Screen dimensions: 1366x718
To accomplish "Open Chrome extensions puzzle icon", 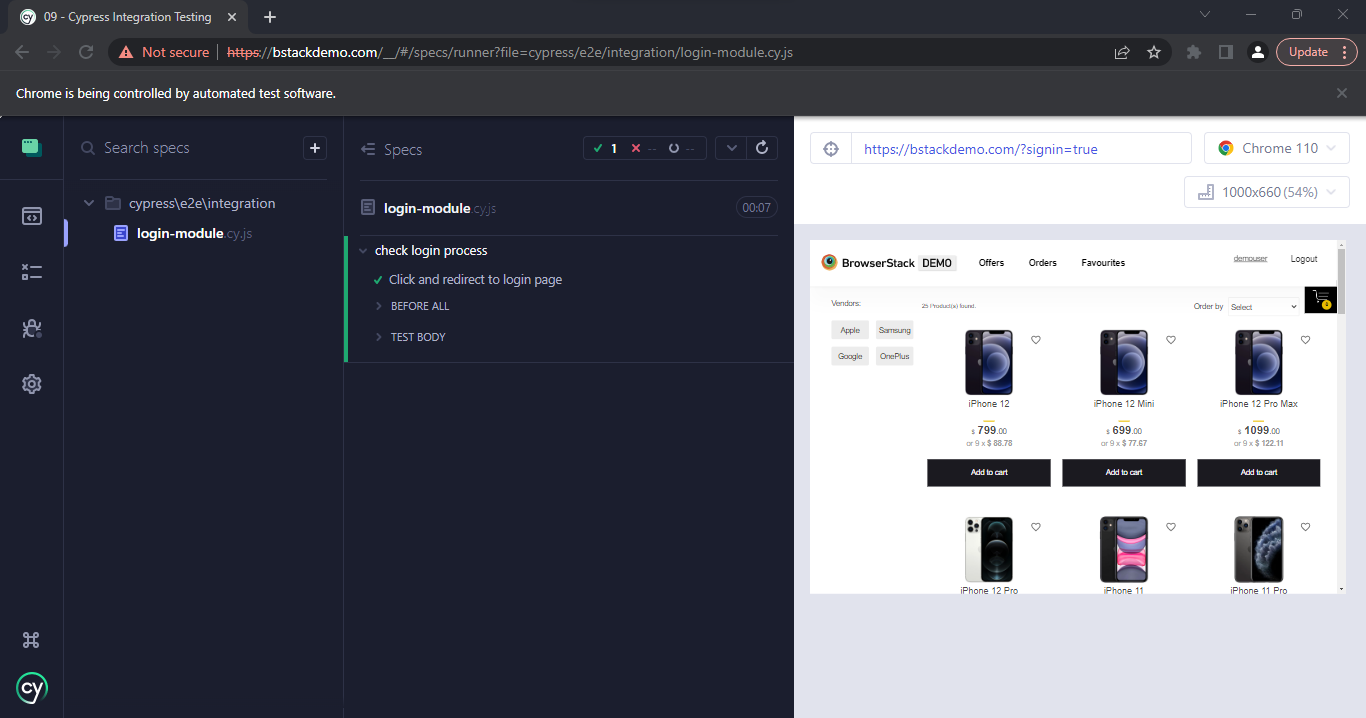I will coord(1194,52).
